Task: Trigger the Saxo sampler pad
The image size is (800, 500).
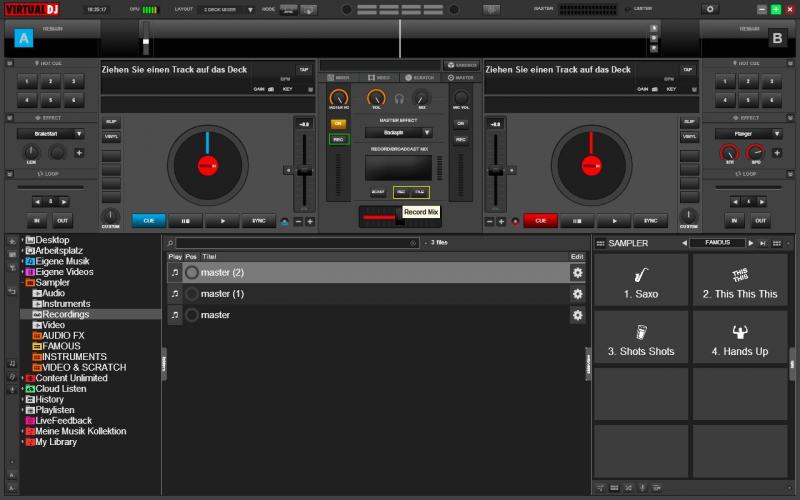Action: pos(640,279)
